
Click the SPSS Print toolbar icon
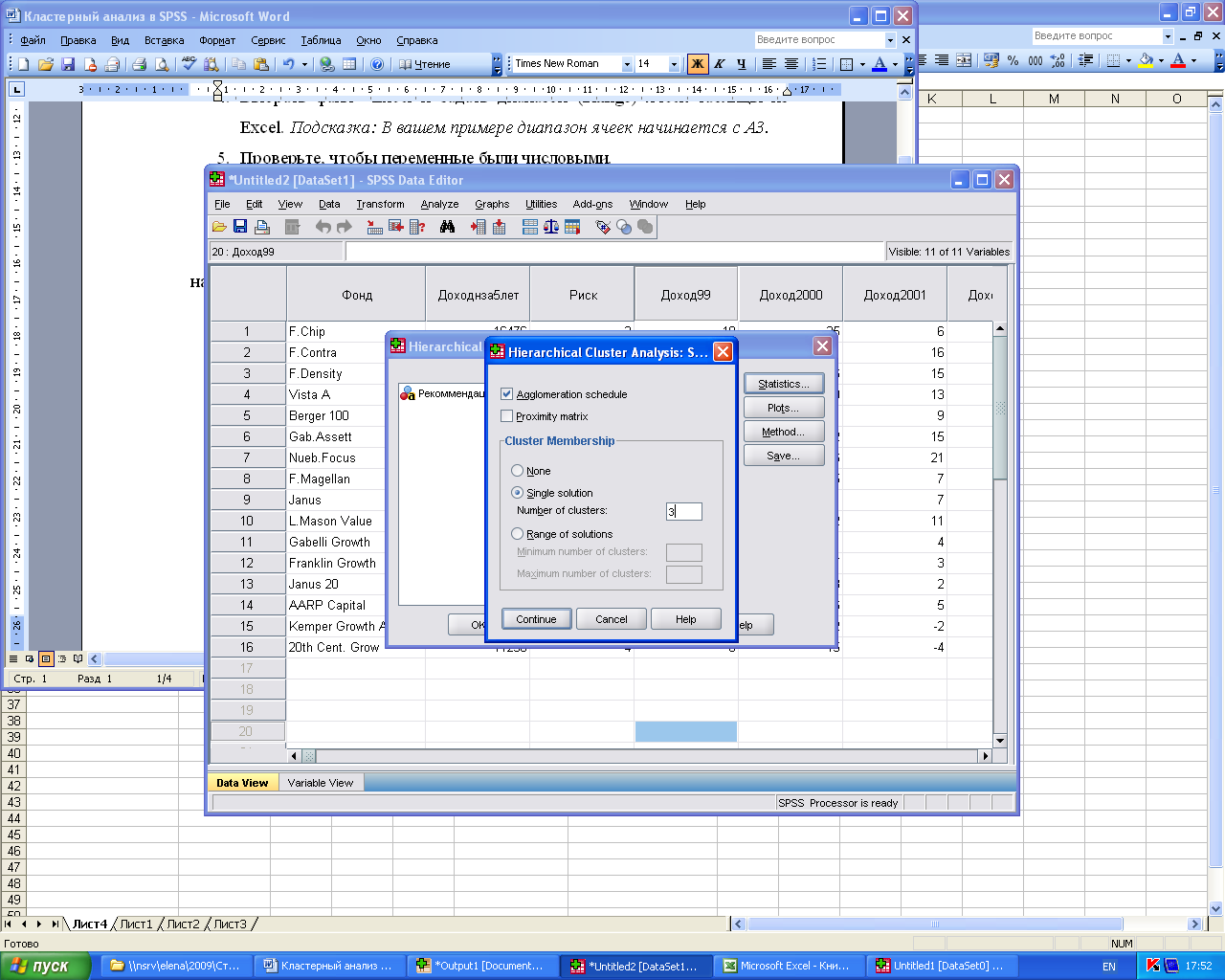pos(262,227)
